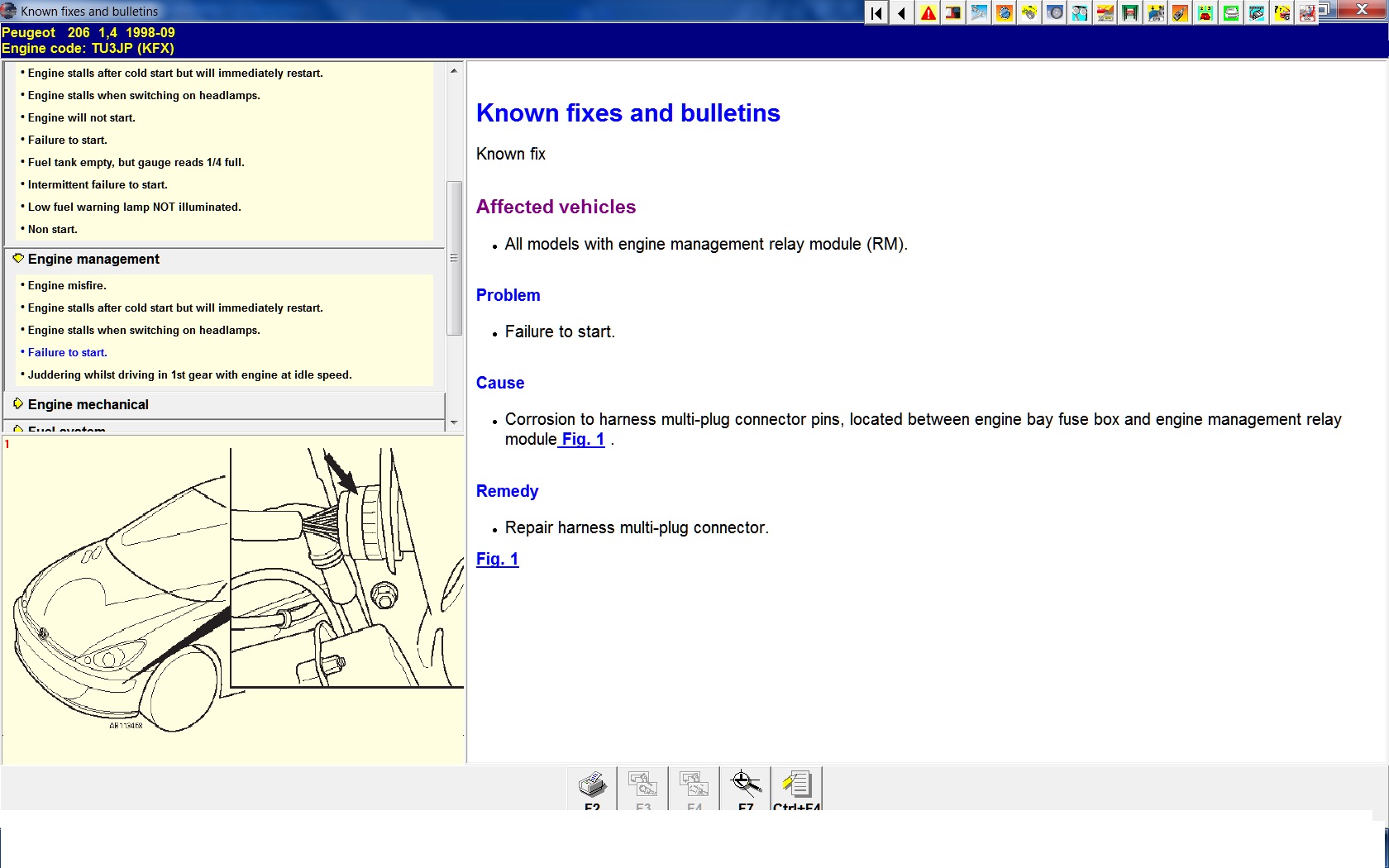This screenshot has width=1389, height=868.
Task: Open 'Fig. 1' link in the Cause paragraph
Action: (583, 440)
